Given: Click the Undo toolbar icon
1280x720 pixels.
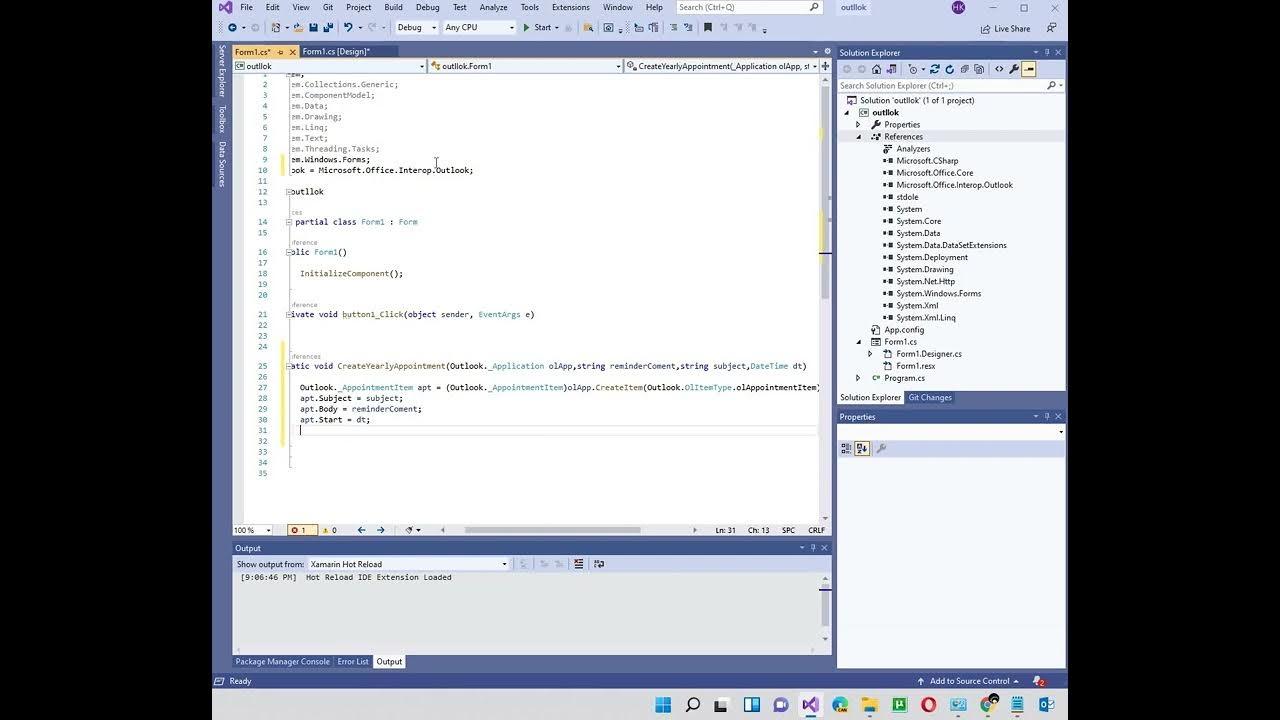Looking at the screenshot, I should [348, 28].
